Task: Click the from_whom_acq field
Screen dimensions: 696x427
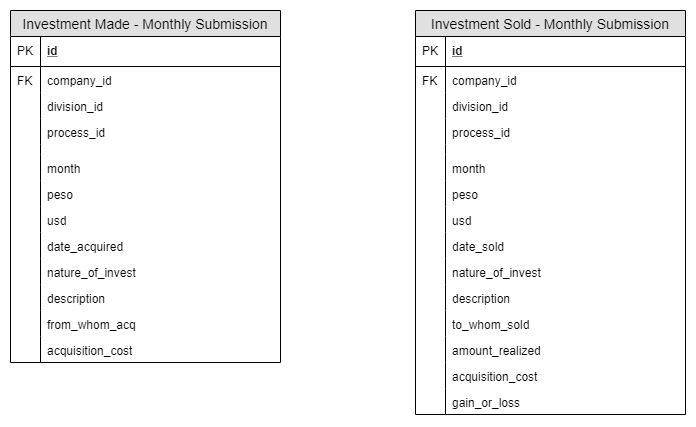Action: [x=91, y=325]
